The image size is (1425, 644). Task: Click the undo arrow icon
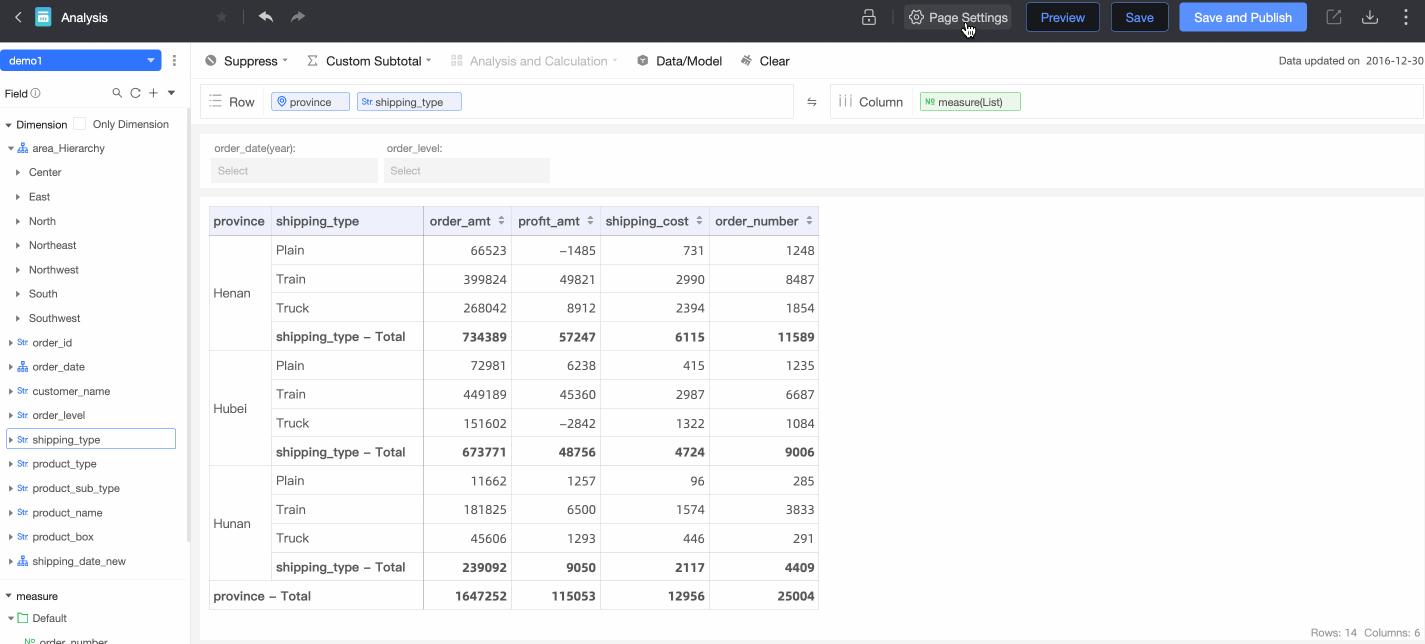tap(265, 17)
